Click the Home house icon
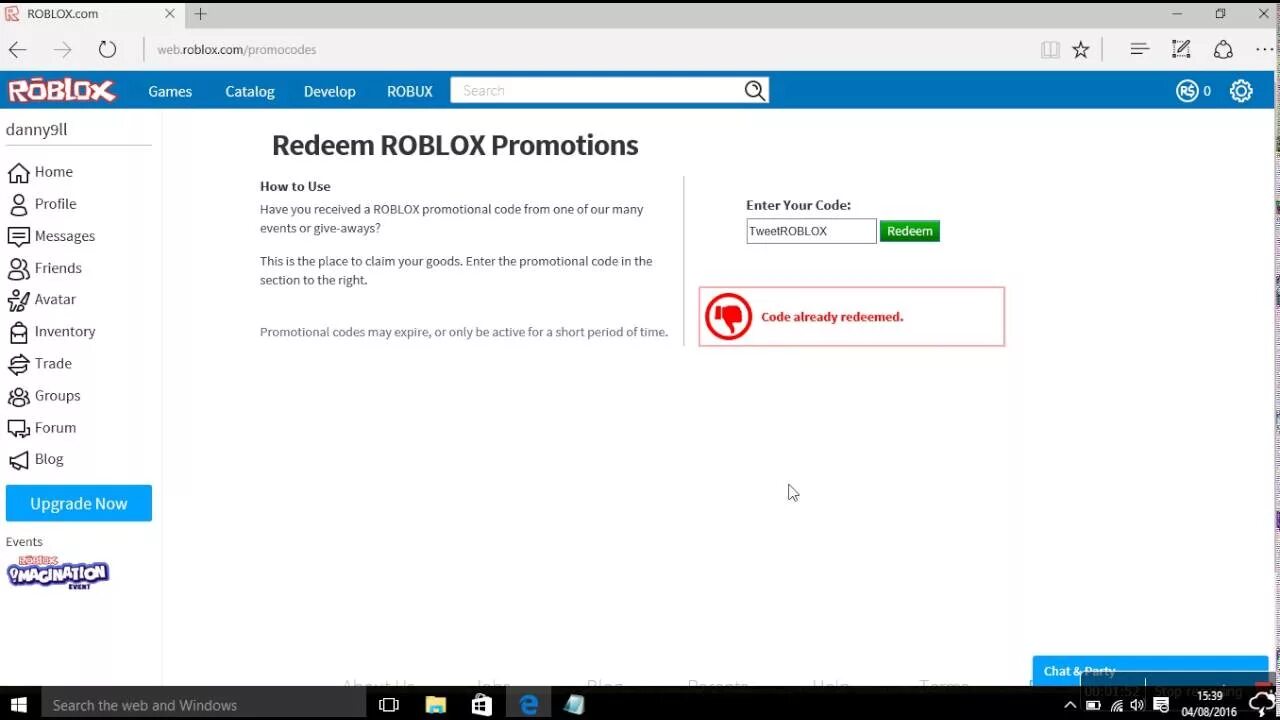Screen dimensions: 1280x720 pos(18,172)
